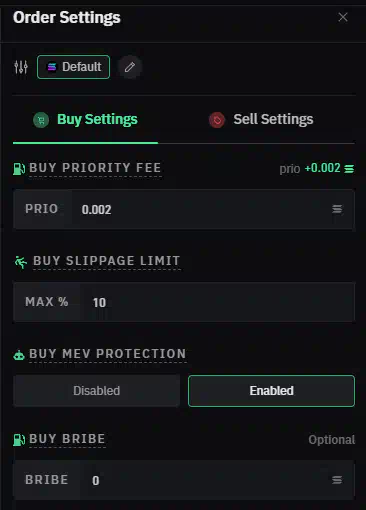Viewport: 366px width, 510px height.
Task: Click the gas pump icon beside Buy Bribe
Action: click(19, 440)
